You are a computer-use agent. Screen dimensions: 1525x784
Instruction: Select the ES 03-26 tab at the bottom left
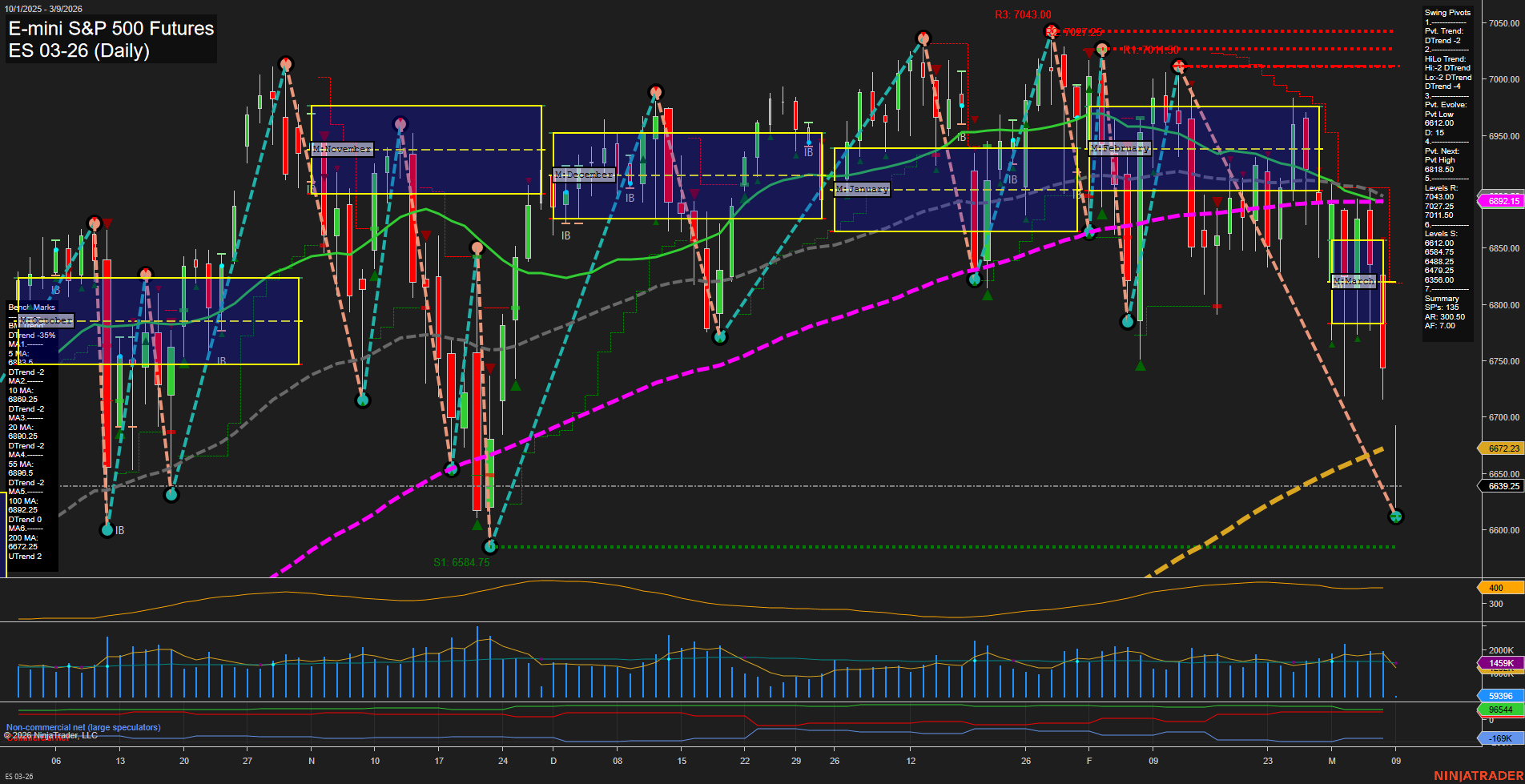pyautogui.click(x=18, y=774)
